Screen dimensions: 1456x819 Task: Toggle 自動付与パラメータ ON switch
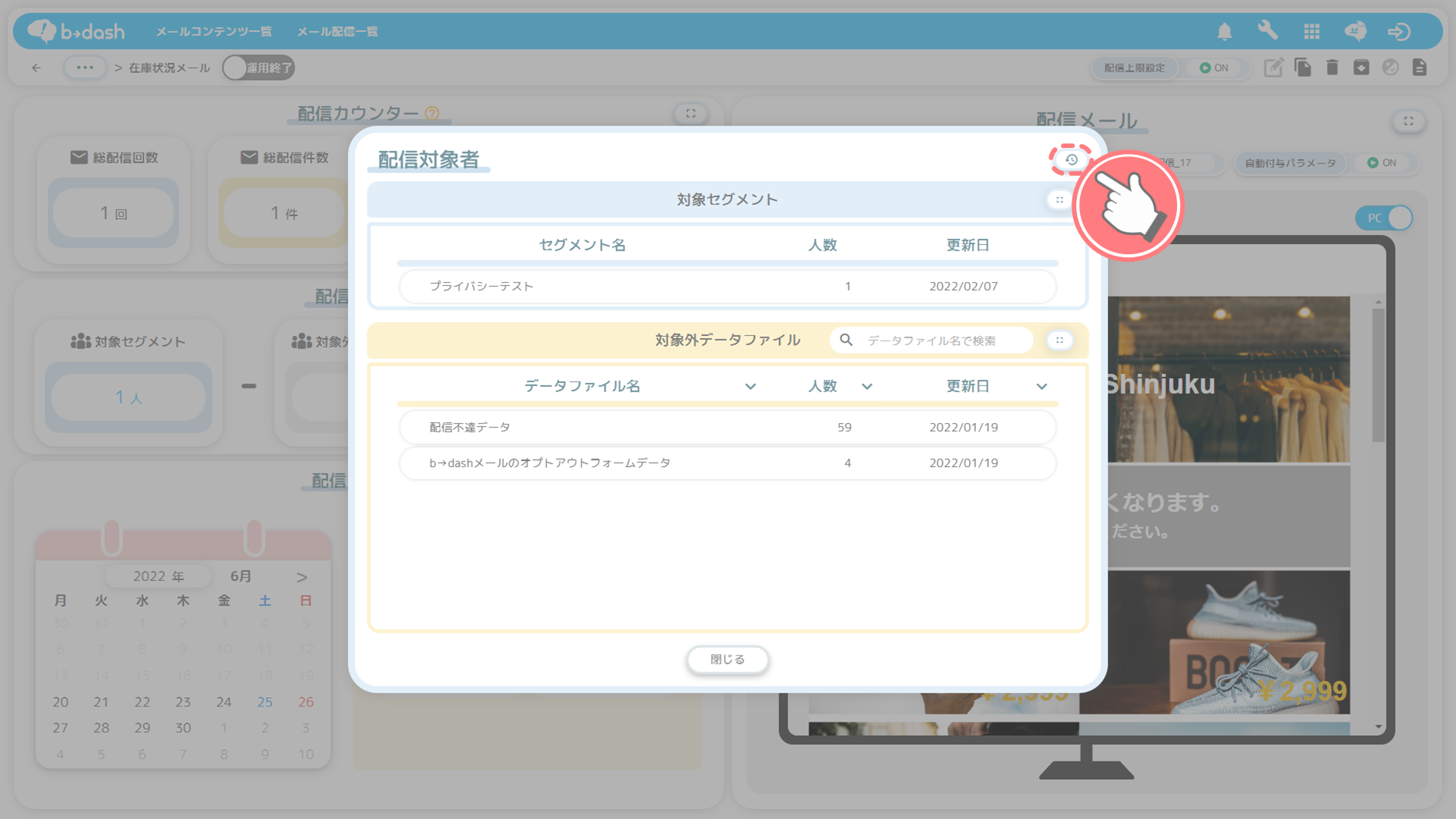[1382, 163]
